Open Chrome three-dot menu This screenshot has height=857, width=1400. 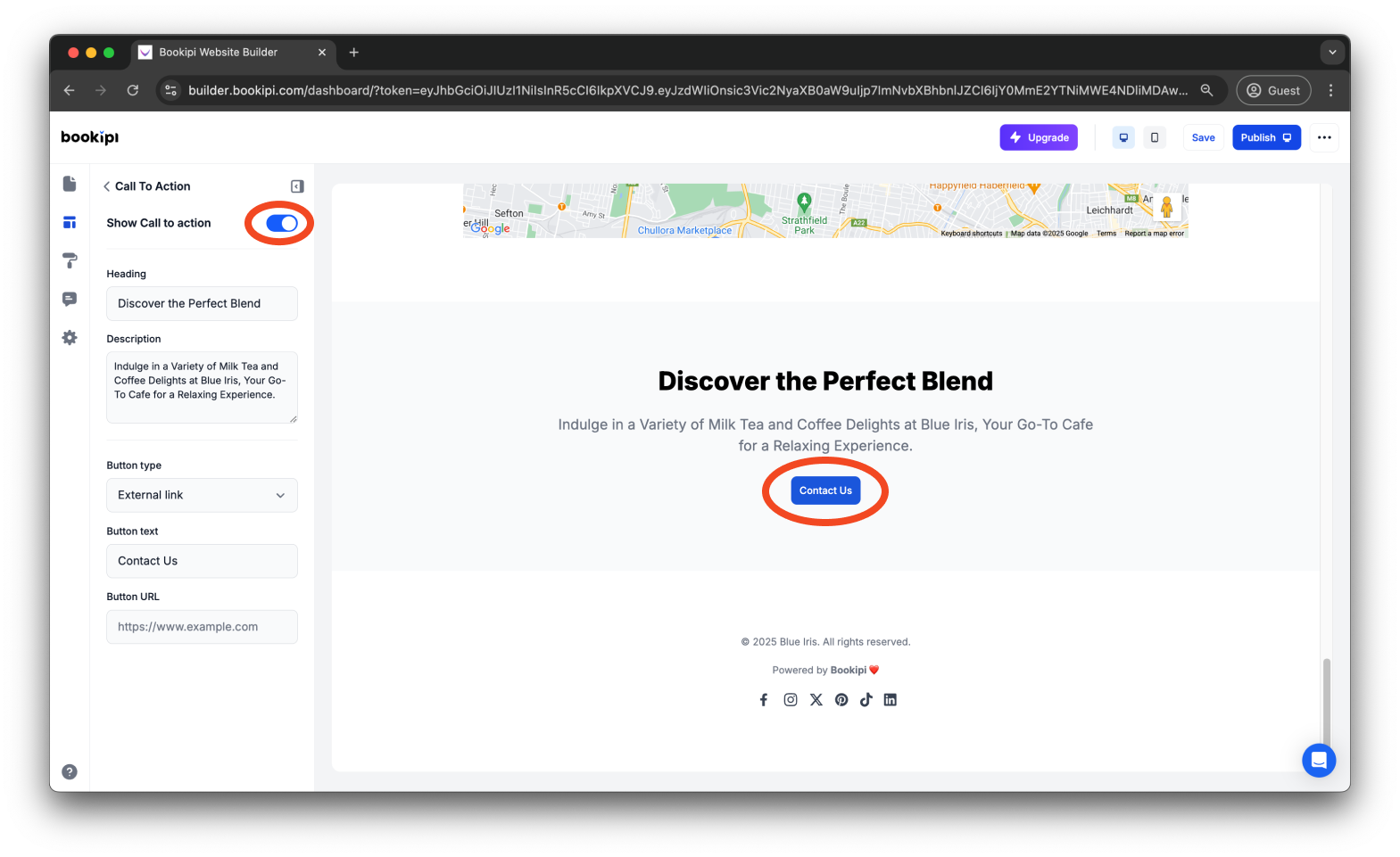click(1330, 90)
